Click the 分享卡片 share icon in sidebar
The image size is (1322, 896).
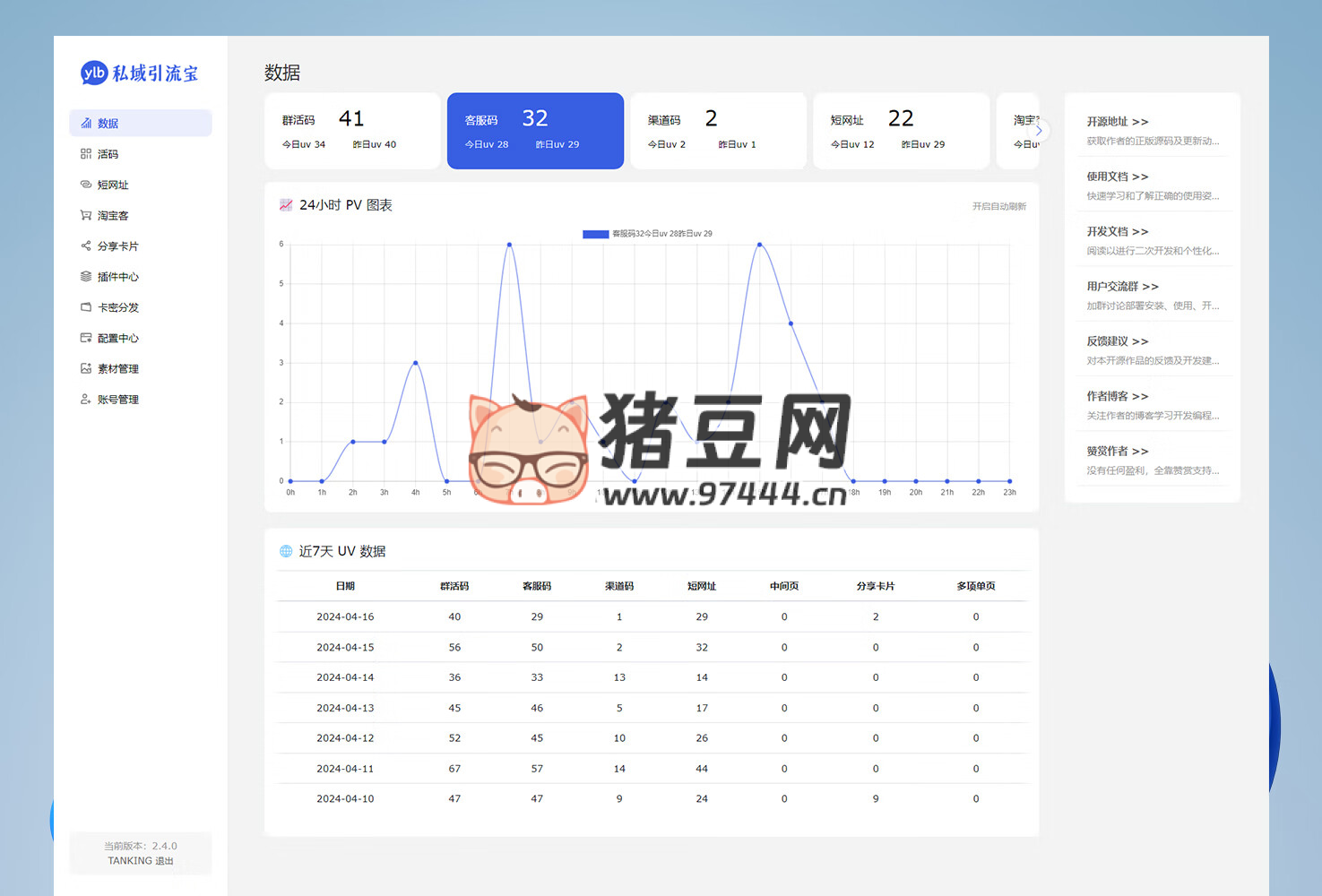[86, 246]
